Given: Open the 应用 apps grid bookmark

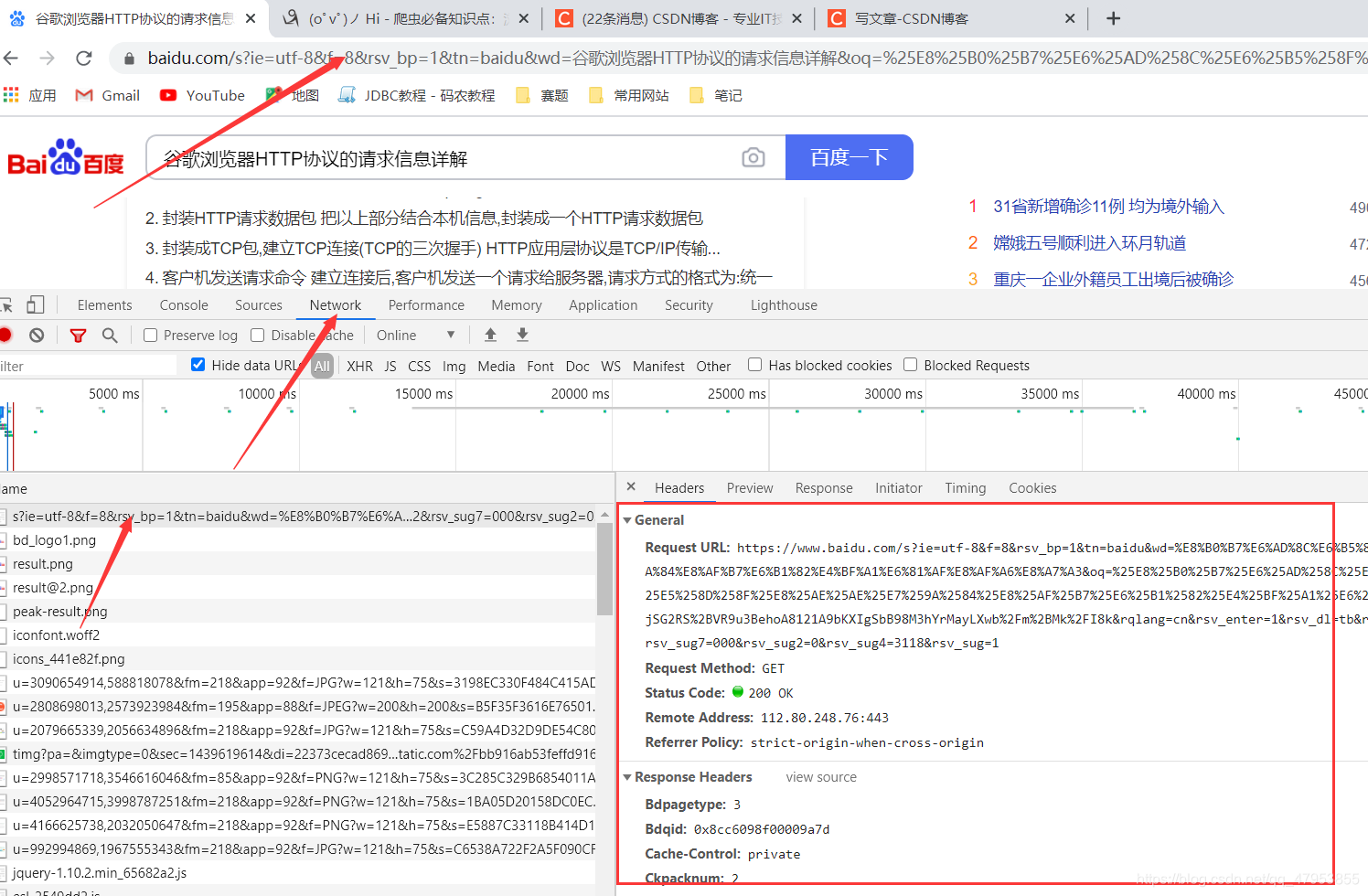Looking at the screenshot, I should 30,95.
